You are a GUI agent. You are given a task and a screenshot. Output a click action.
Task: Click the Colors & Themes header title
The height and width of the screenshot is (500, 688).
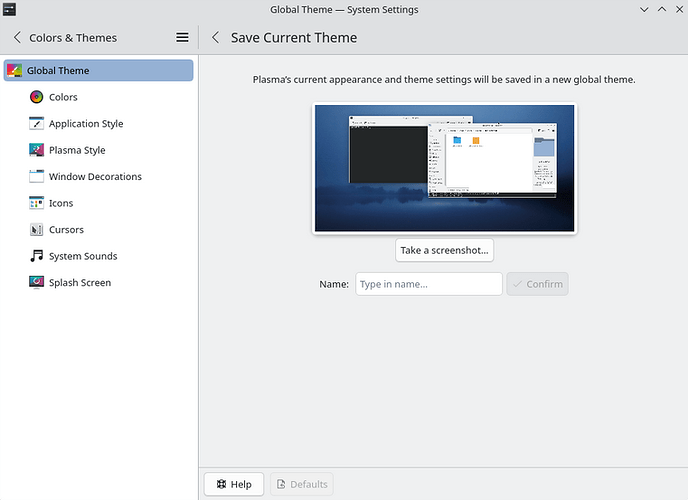73,38
